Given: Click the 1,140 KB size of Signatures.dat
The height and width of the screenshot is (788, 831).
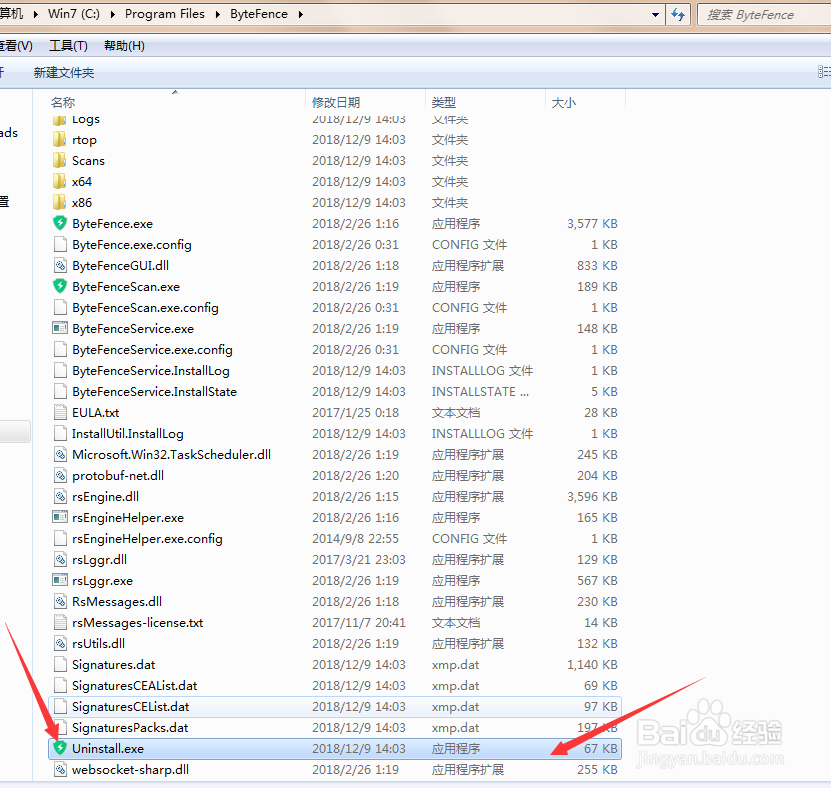Looking at the screenshot, I should click(592, 665).
